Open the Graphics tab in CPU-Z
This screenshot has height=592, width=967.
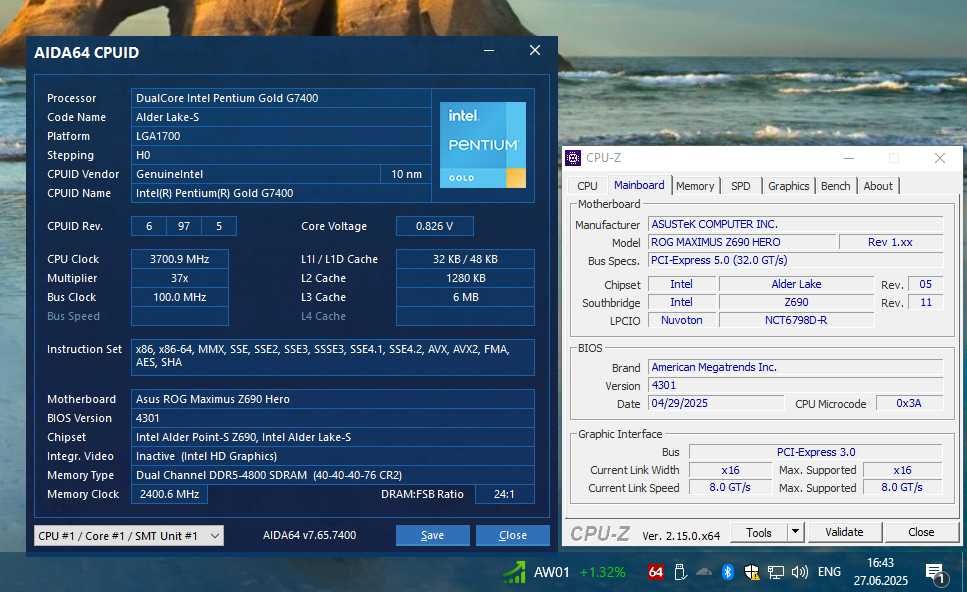788,186
